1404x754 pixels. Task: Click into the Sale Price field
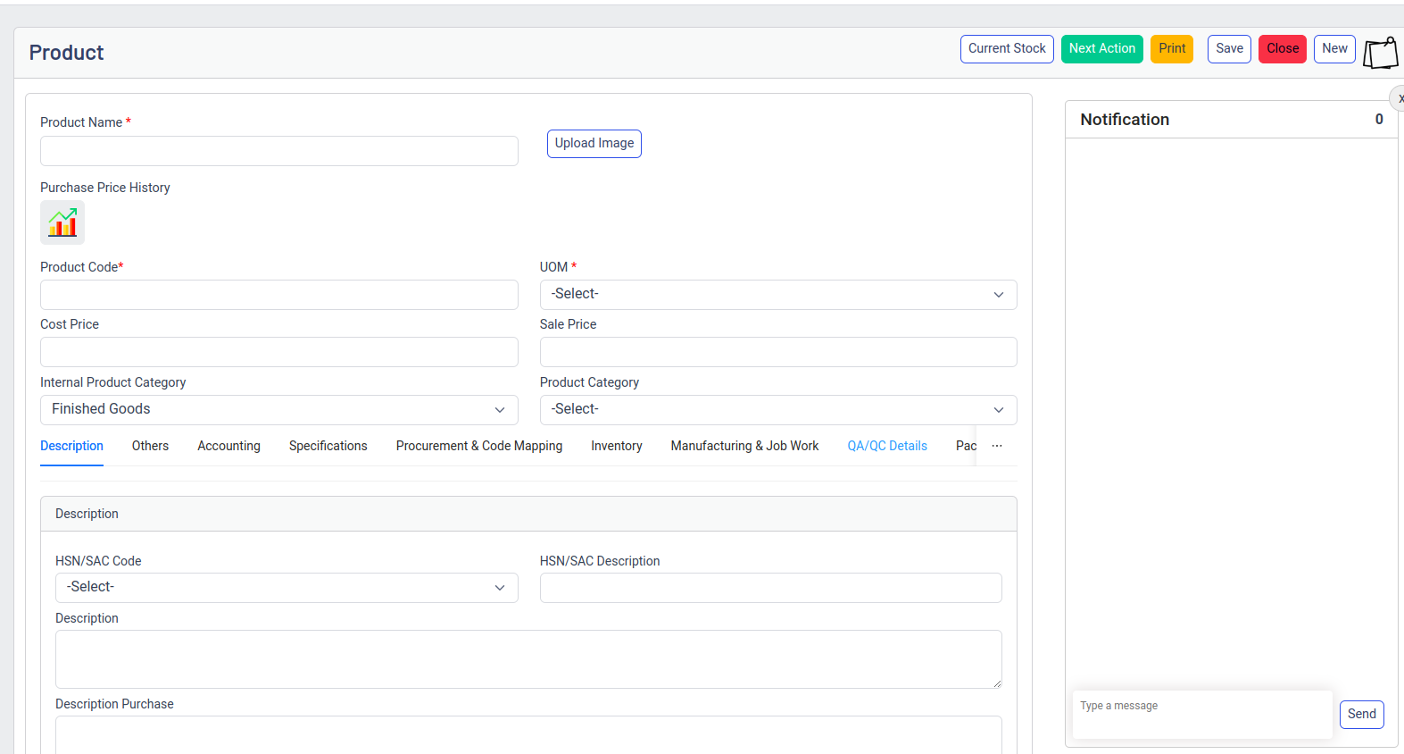coord(778,352)
